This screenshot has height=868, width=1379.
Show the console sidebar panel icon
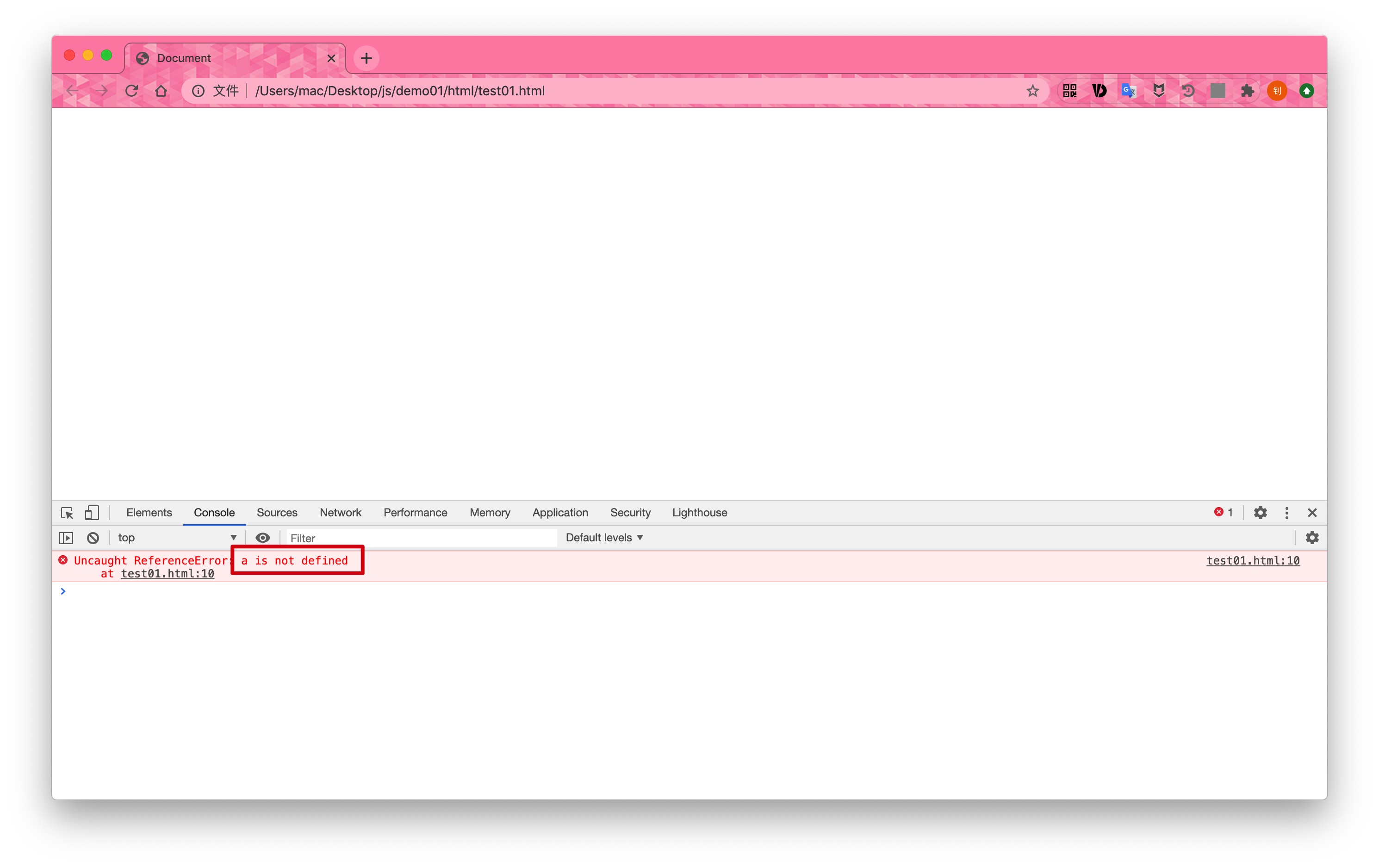coord(67,538)
